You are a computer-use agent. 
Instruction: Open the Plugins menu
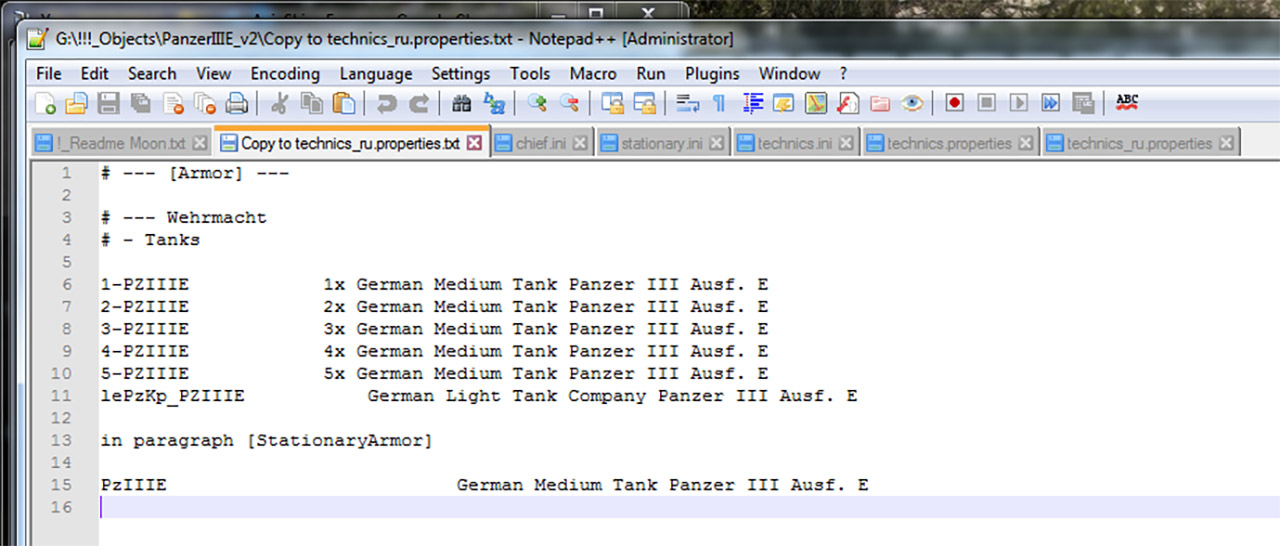(712, 74)
